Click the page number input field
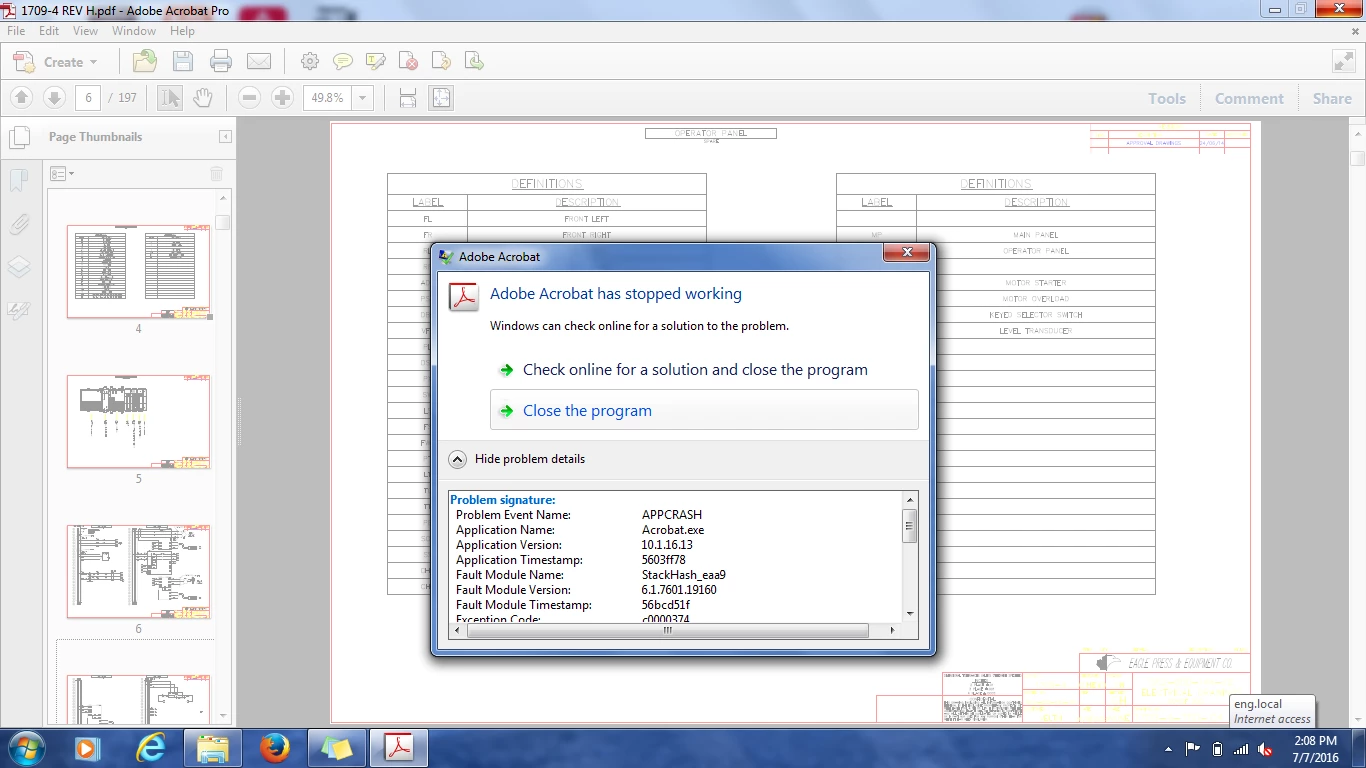1366x768 pixels. [88, 98]
